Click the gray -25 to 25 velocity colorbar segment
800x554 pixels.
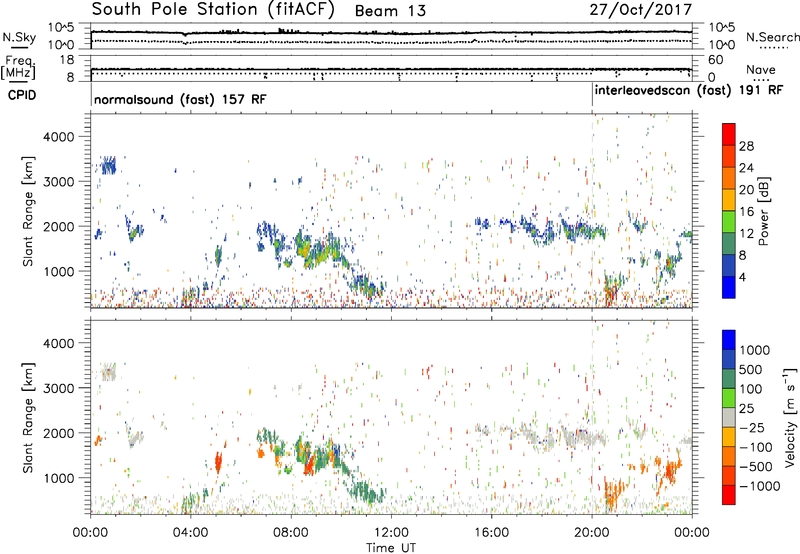tap(729, 418)
